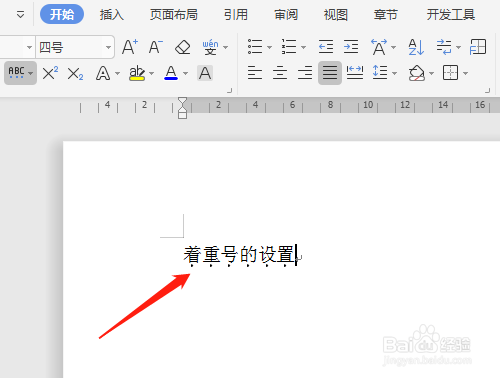Expand the highlight color dropdown
This screenshot has height=378, width=500.
pos(151,73)
